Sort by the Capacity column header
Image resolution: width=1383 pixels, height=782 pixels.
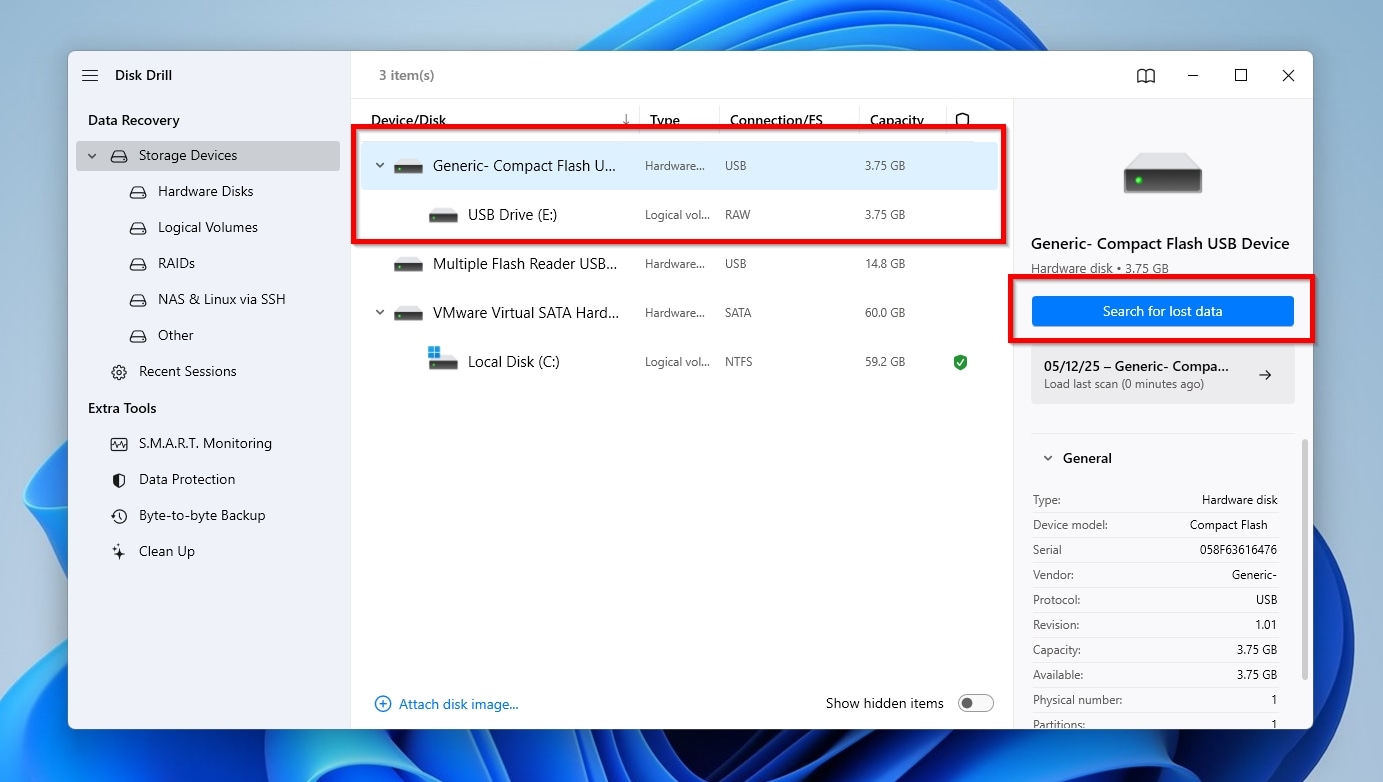pyautogui.click(x=897, y=120)
